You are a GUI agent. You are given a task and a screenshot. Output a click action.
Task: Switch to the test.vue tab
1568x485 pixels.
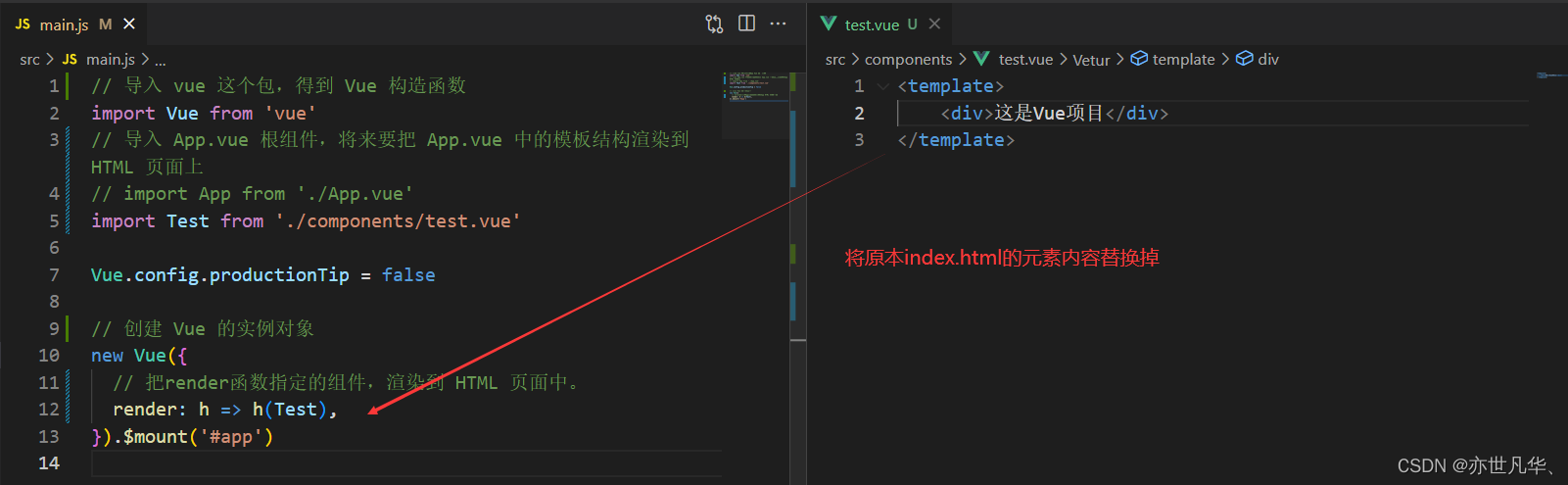(880, 24)
